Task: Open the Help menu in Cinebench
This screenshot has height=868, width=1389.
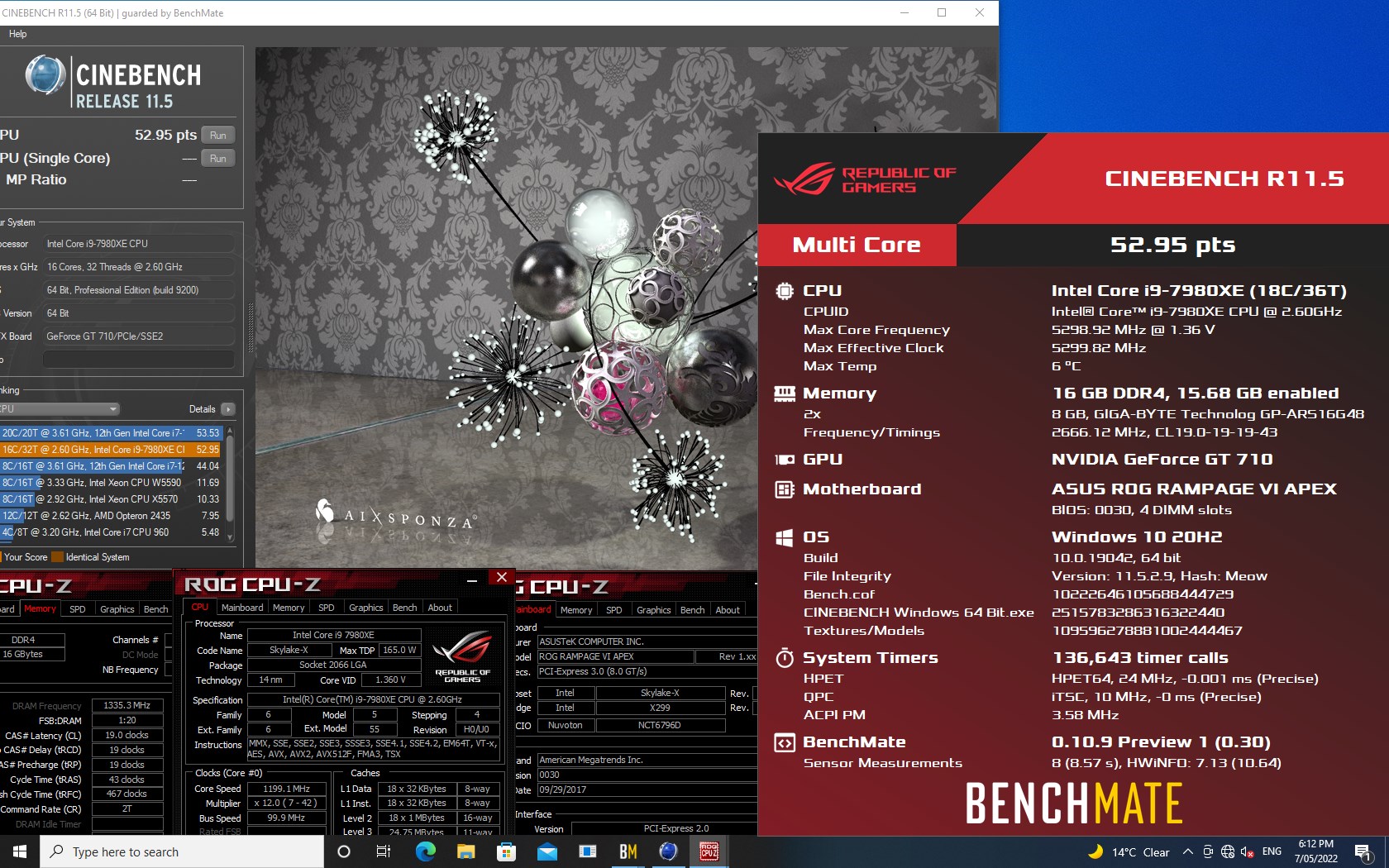Action: tap(17, 34)
